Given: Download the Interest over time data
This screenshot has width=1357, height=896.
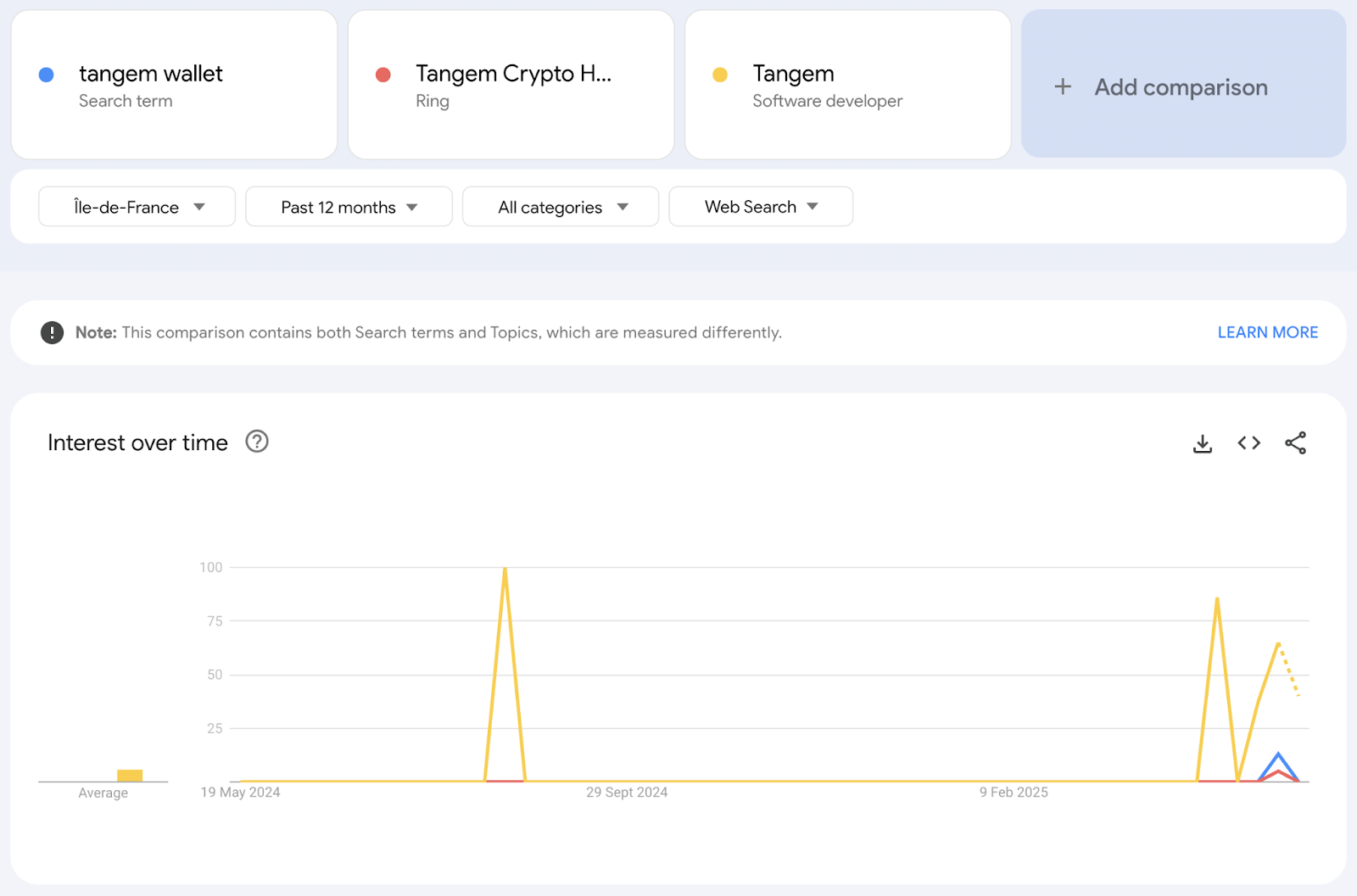Looking at the screenshot, I should [x=1202, y=443].
